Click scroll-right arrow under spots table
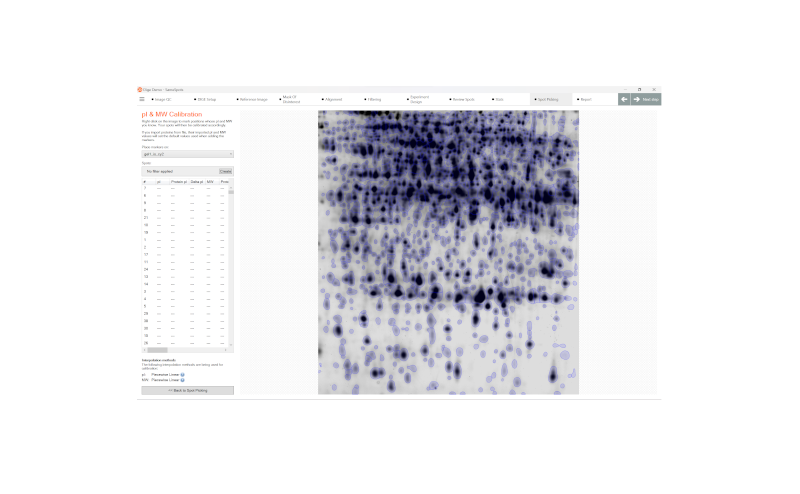Viewport: 800px width, 494px height. [x=226, y=350]
